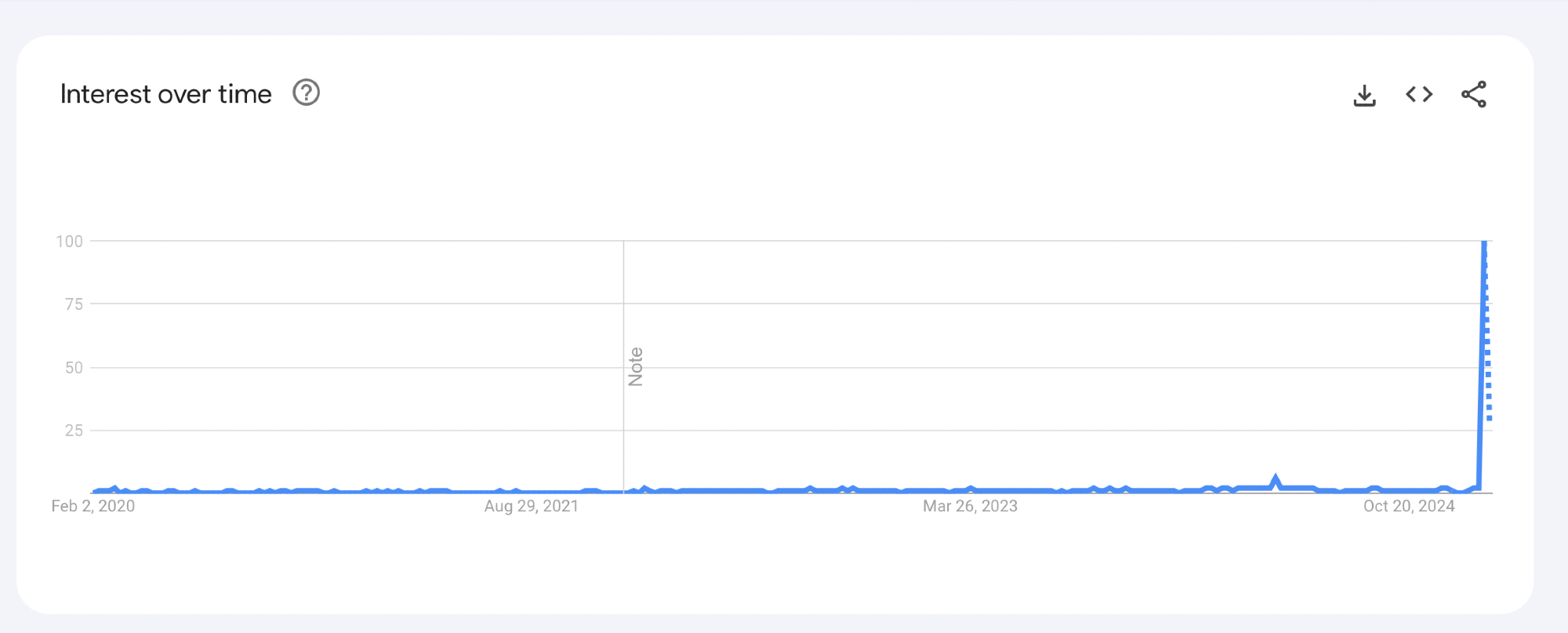Click the trend line's starting point
The image size is (1568, 633).
pyautogui.click(x=94, y=492)
